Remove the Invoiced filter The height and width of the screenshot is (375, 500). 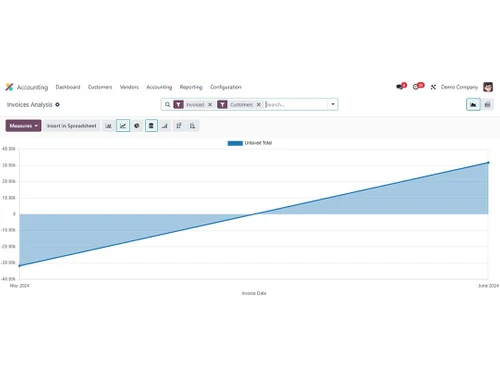210,105
